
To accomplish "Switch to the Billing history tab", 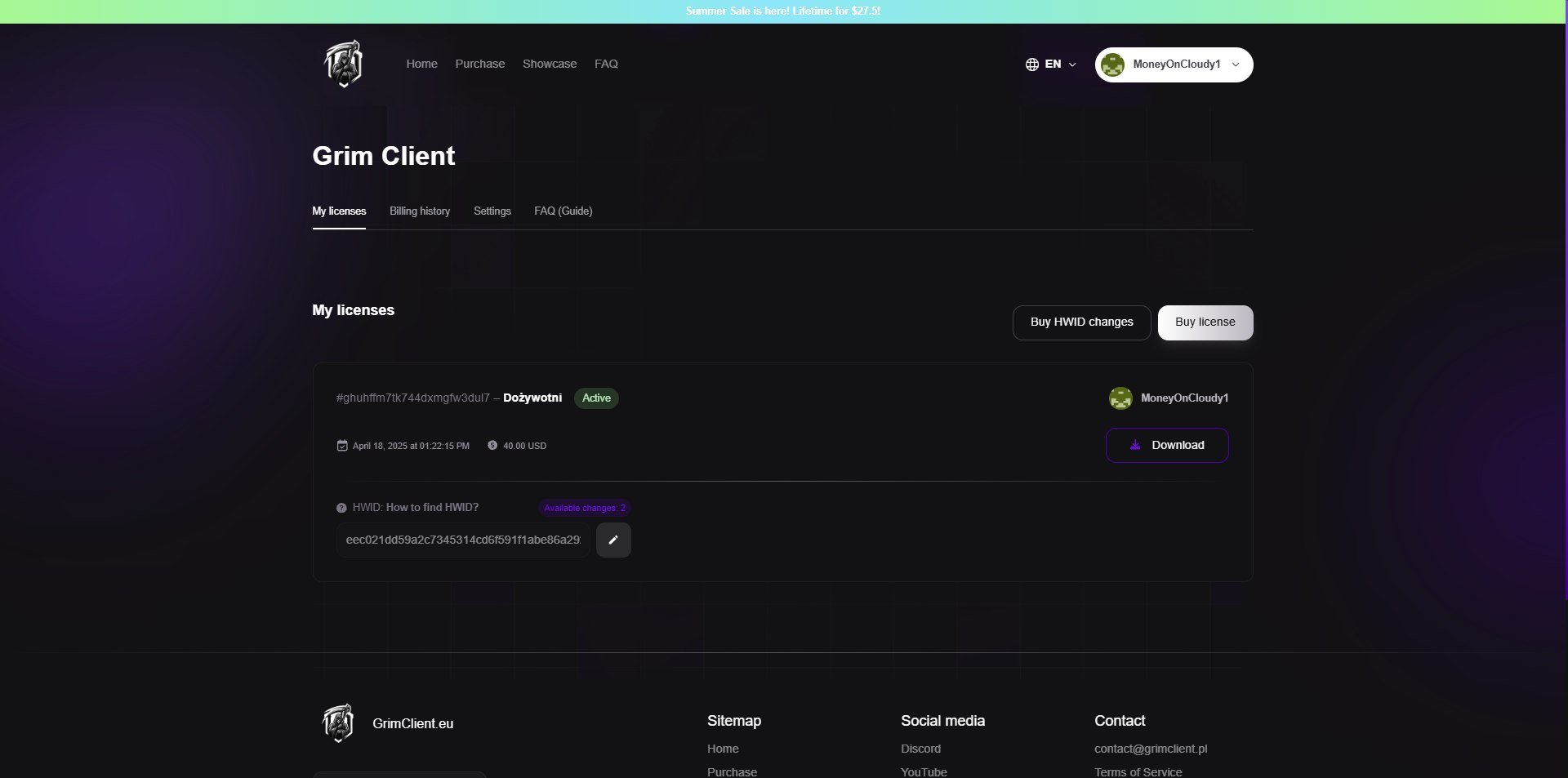I will [x=420, y=211].
